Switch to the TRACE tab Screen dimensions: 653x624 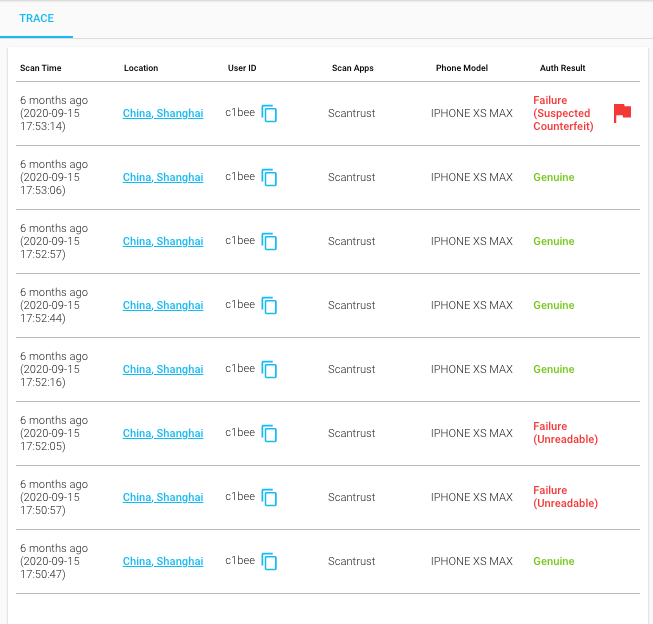pyautogui.click(x=36, y=18)
